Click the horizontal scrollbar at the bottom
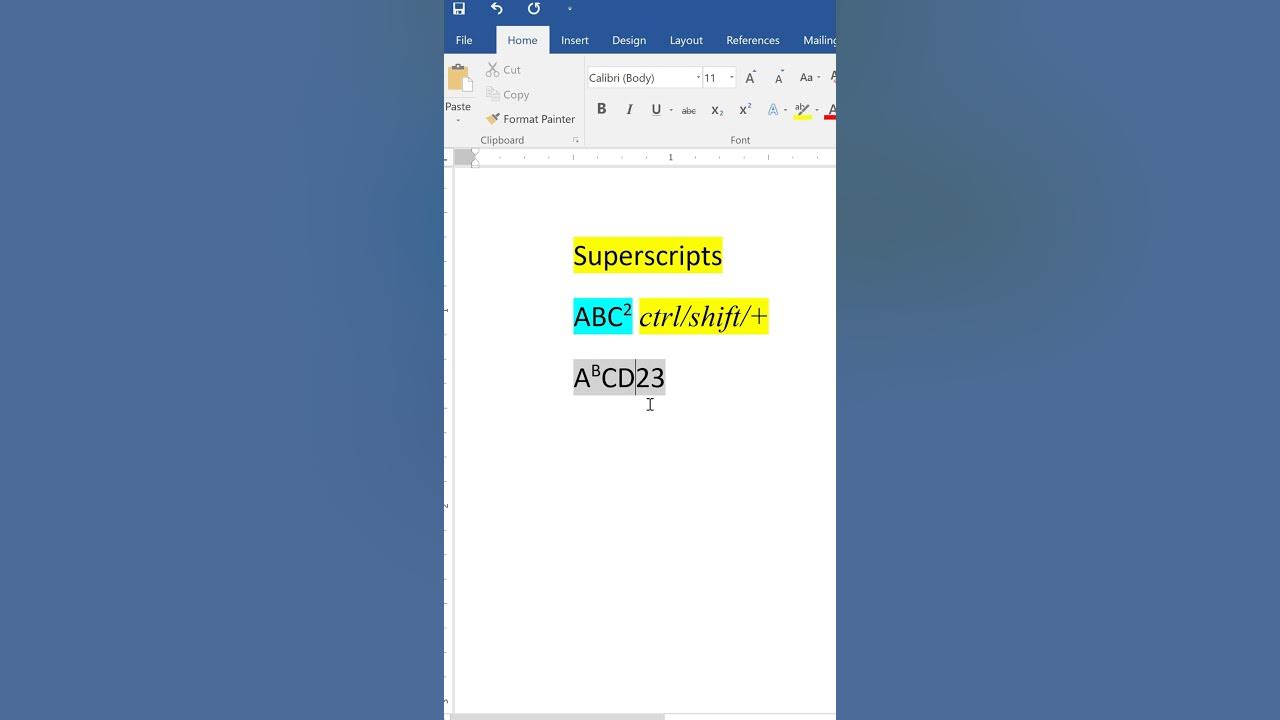 click(556, 716)
